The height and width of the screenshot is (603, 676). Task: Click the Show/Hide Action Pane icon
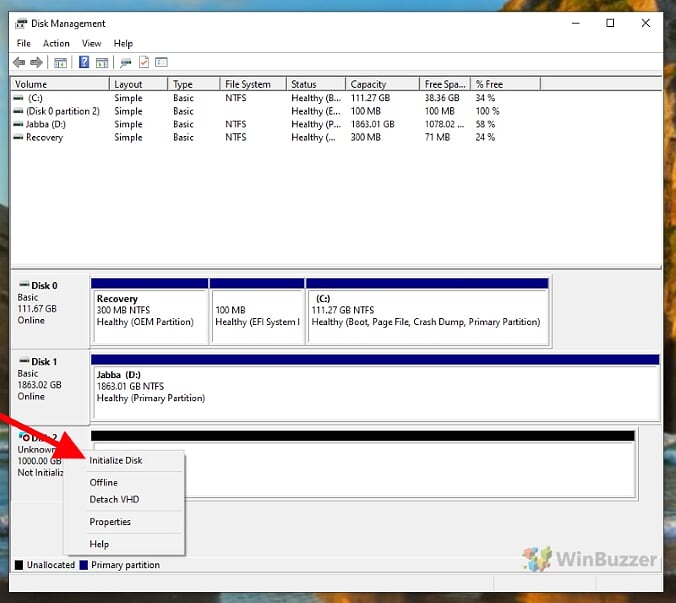click(102, 63)
